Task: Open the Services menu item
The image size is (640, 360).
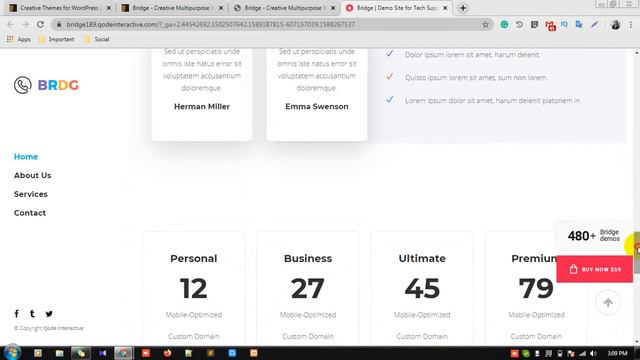Action: tap(31, 194)
